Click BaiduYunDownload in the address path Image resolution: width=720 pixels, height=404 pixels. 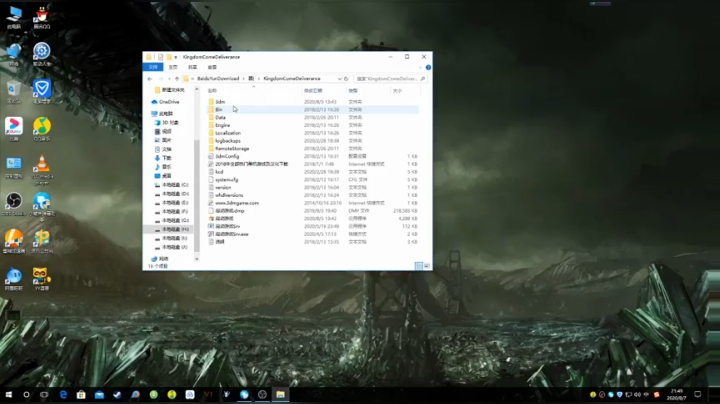[x=216, y=78]
